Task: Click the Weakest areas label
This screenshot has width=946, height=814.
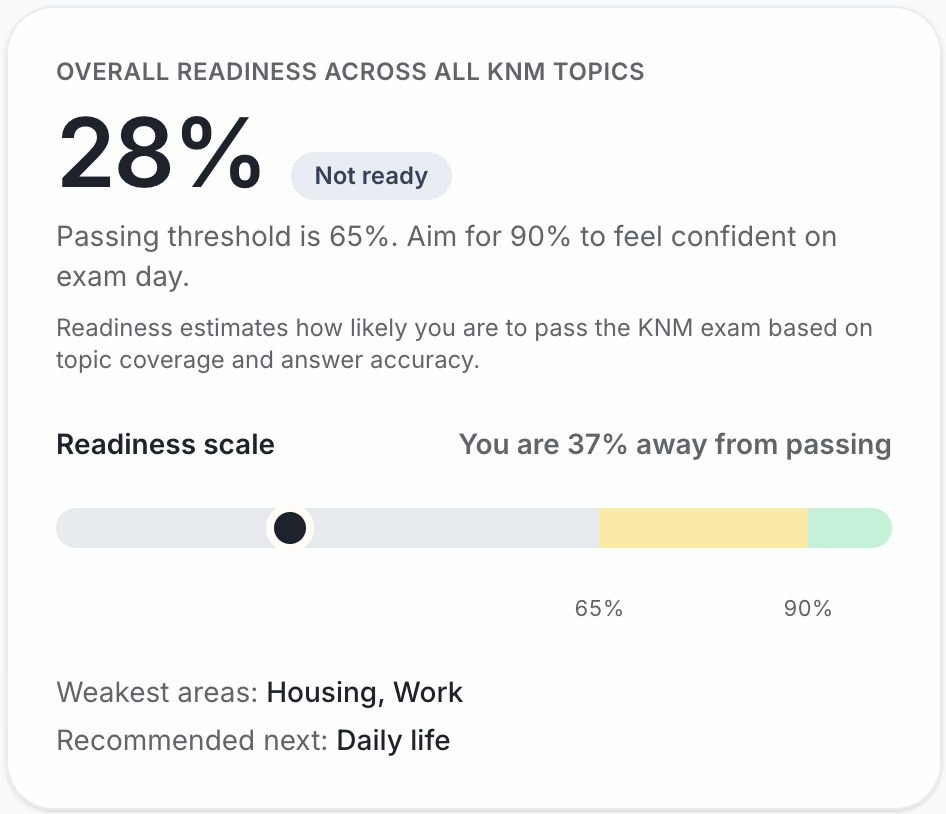Action: point(157,692)
